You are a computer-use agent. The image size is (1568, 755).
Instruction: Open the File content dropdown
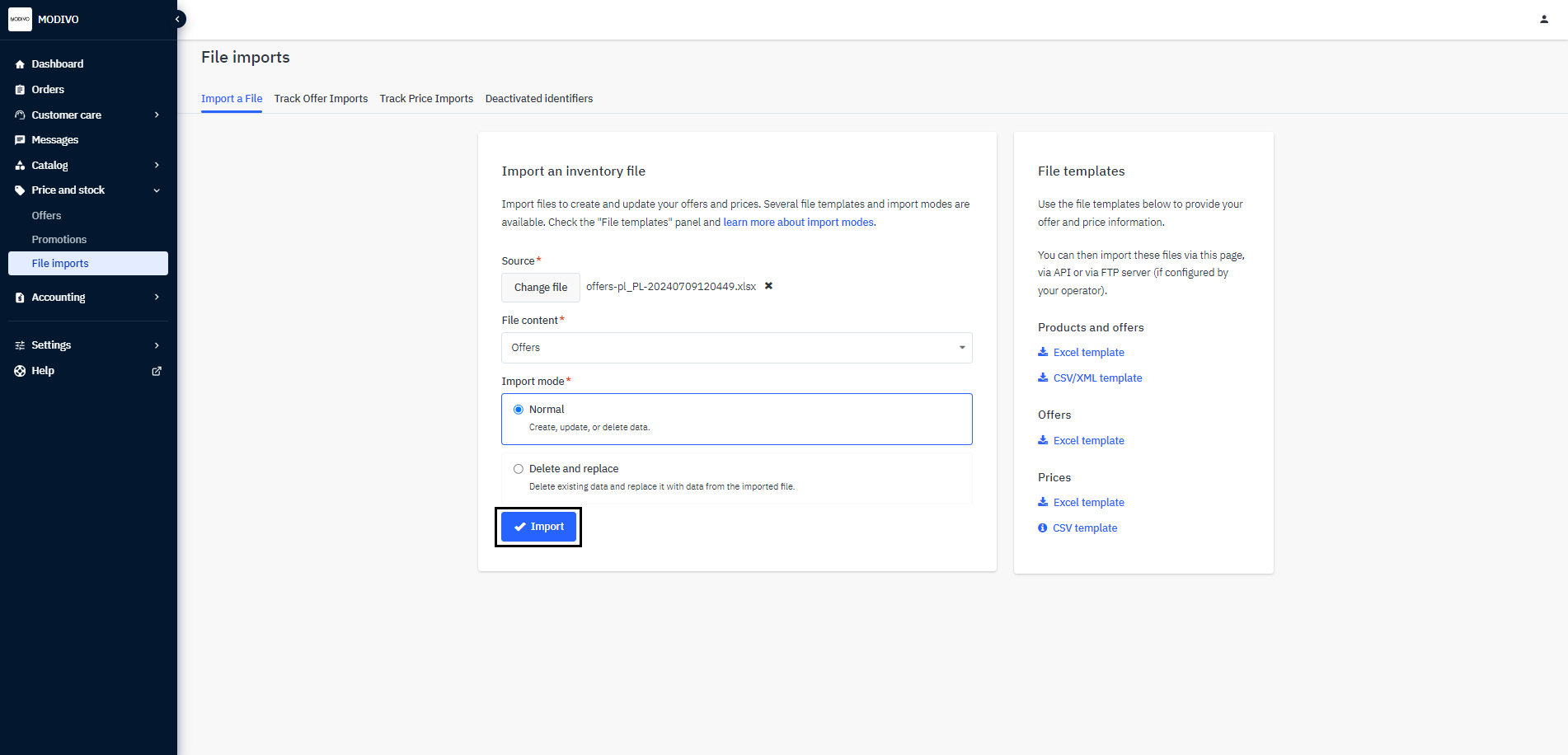(736, 348)
